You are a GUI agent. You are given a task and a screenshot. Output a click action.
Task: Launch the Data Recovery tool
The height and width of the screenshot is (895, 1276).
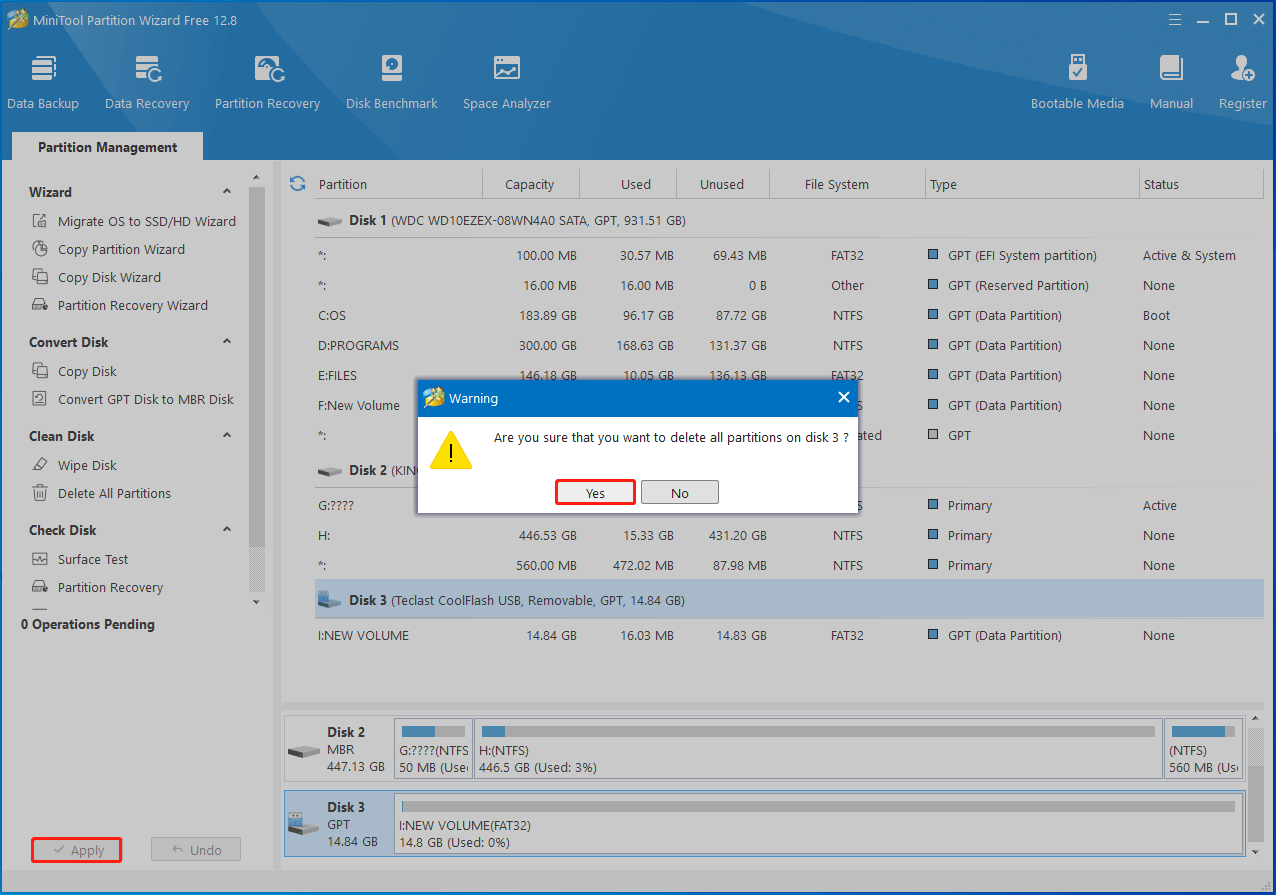147,83
